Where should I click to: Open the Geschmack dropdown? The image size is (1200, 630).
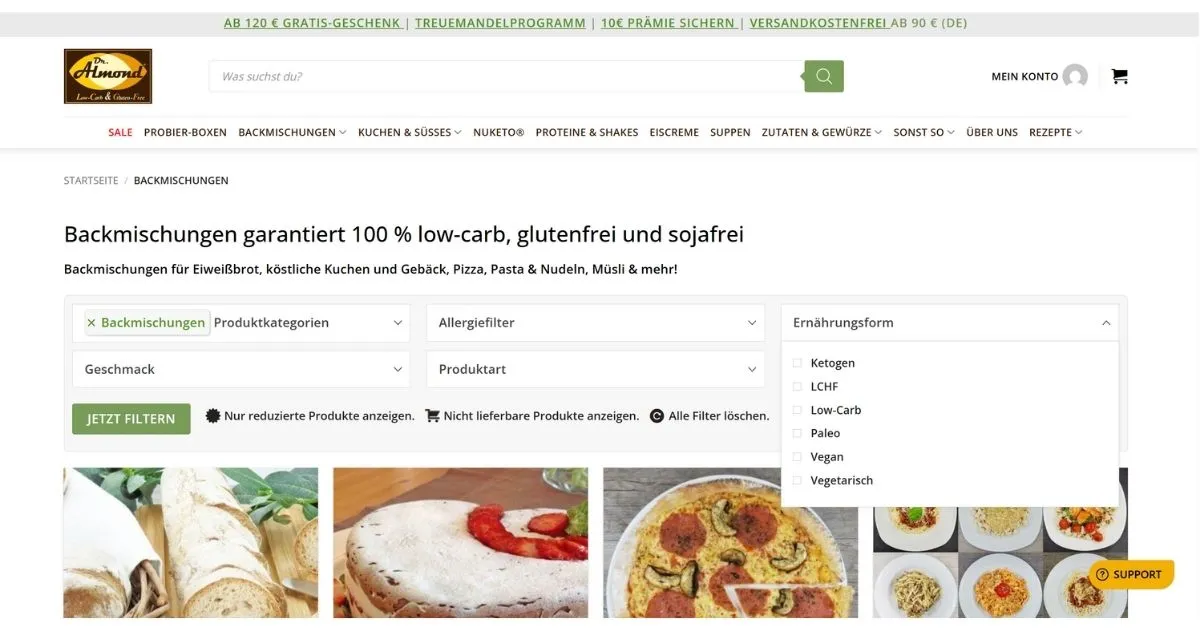click(241, 369)
